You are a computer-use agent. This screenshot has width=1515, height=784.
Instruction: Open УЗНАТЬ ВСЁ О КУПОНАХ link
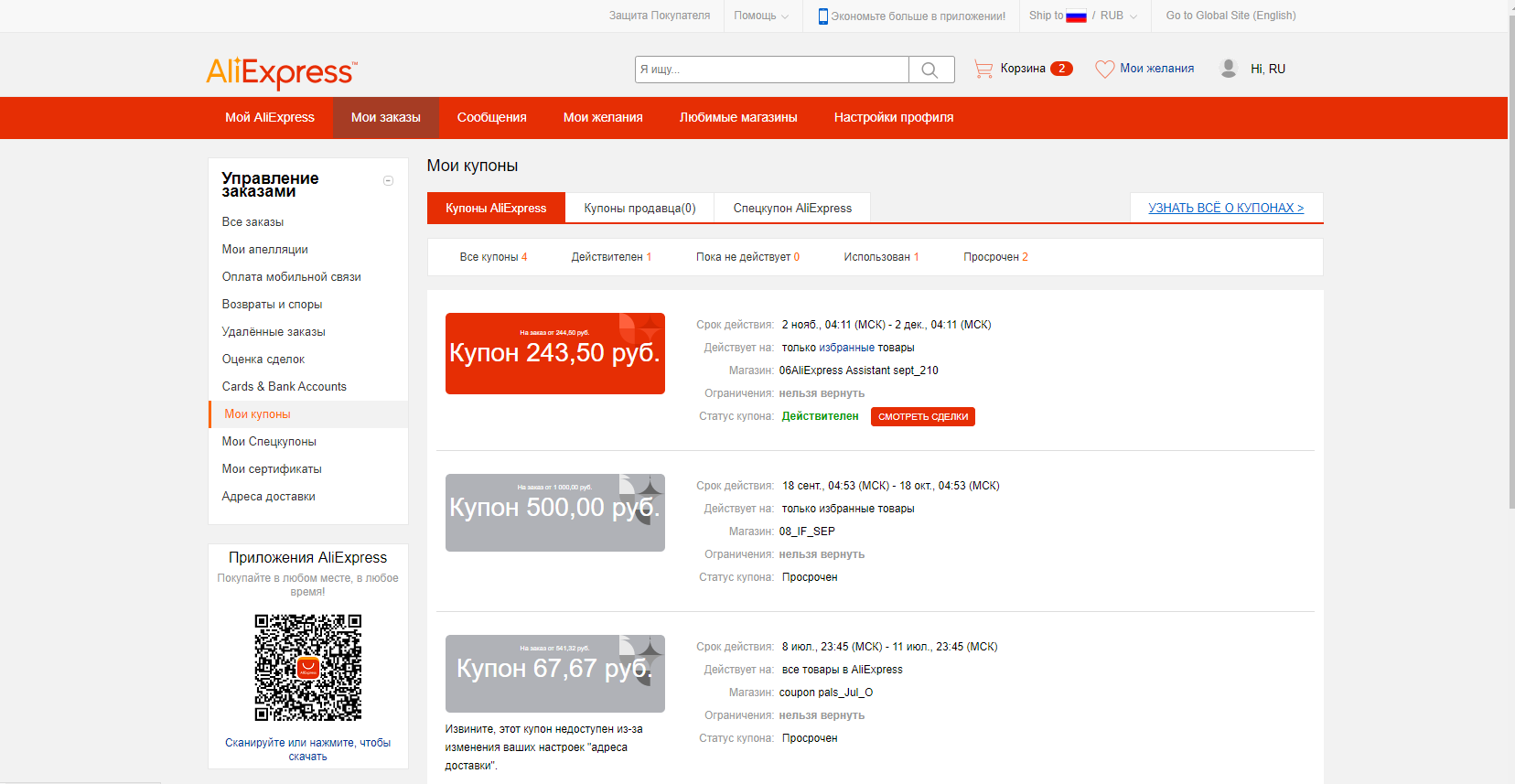click(1226, 208)
